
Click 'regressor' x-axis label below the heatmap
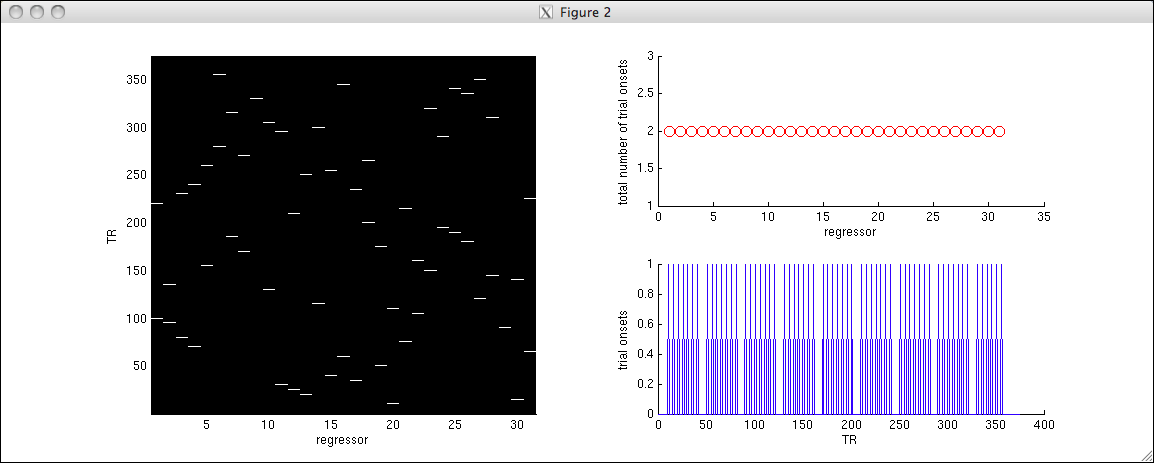[342, 439]
